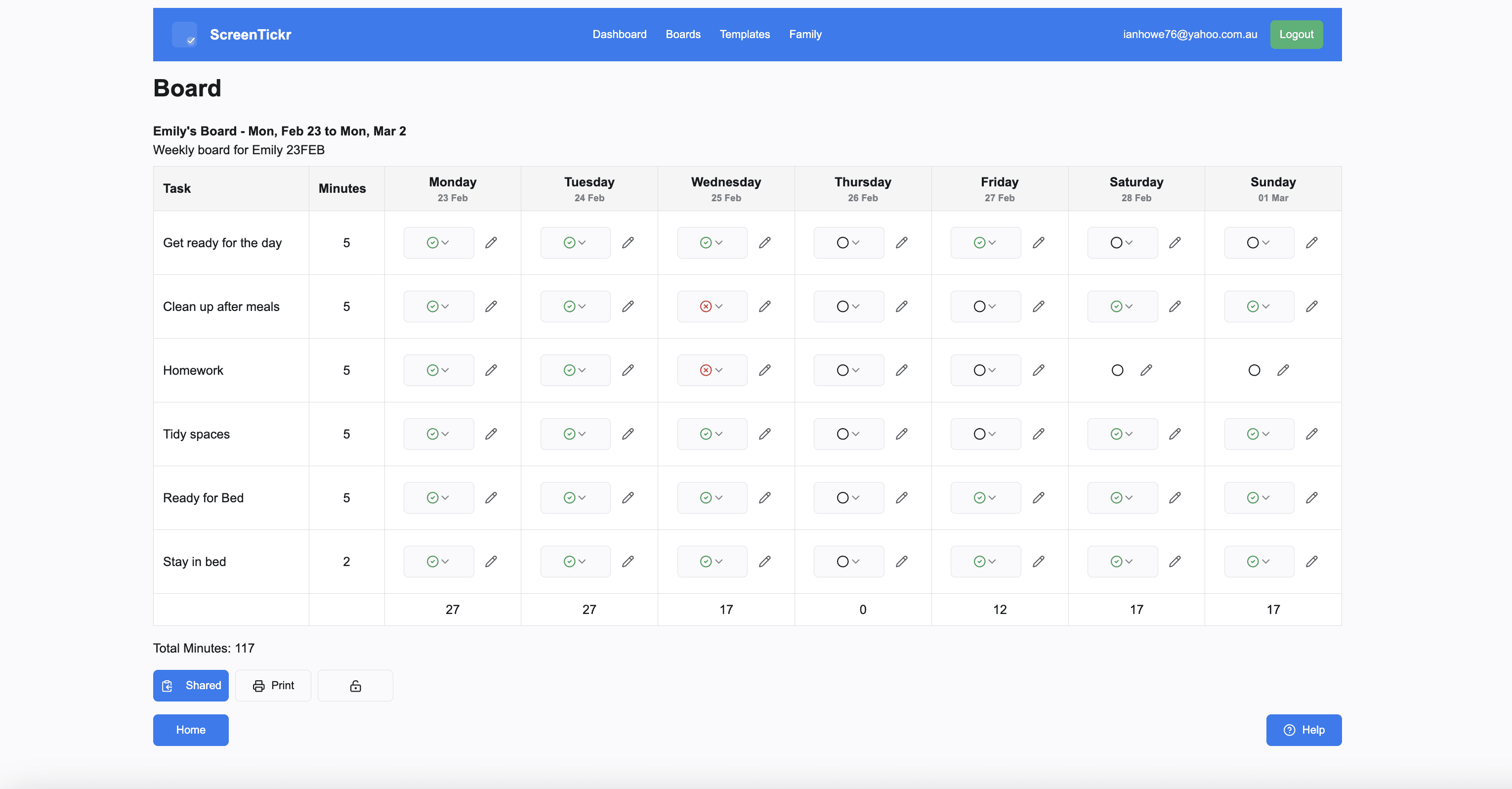Edit Saturday's Ready for Bed entry

[x=1175, y=498]
